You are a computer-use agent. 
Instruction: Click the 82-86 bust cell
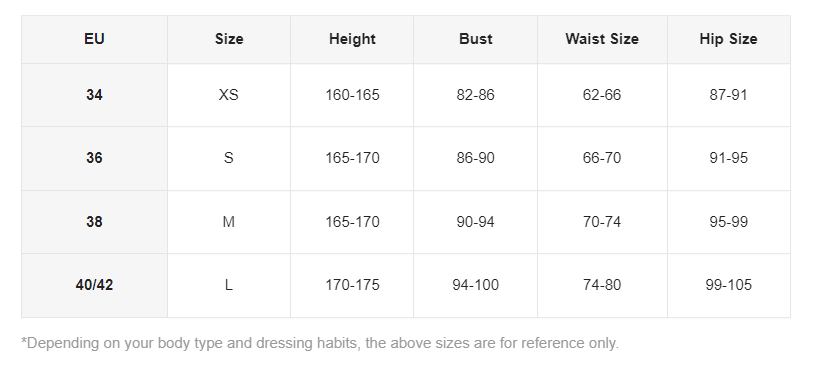pyautogui.click(x=475, y=95)
